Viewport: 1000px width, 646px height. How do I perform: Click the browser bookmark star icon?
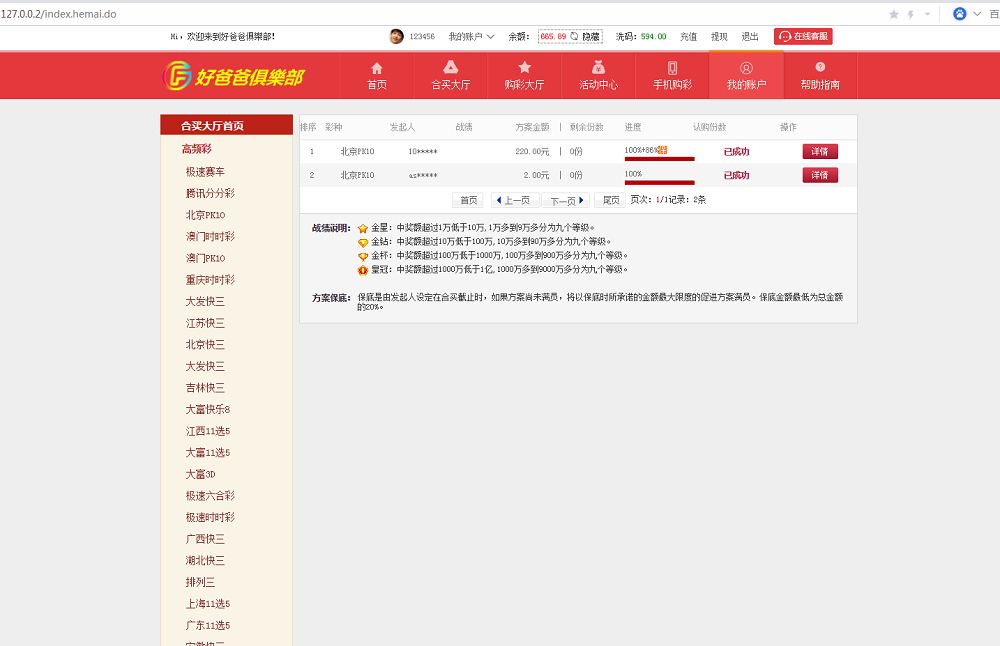coord(893,14)
